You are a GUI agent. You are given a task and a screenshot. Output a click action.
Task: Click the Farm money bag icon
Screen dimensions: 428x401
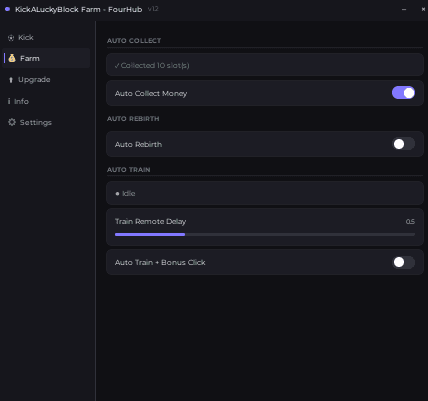(x=12, y=58)
